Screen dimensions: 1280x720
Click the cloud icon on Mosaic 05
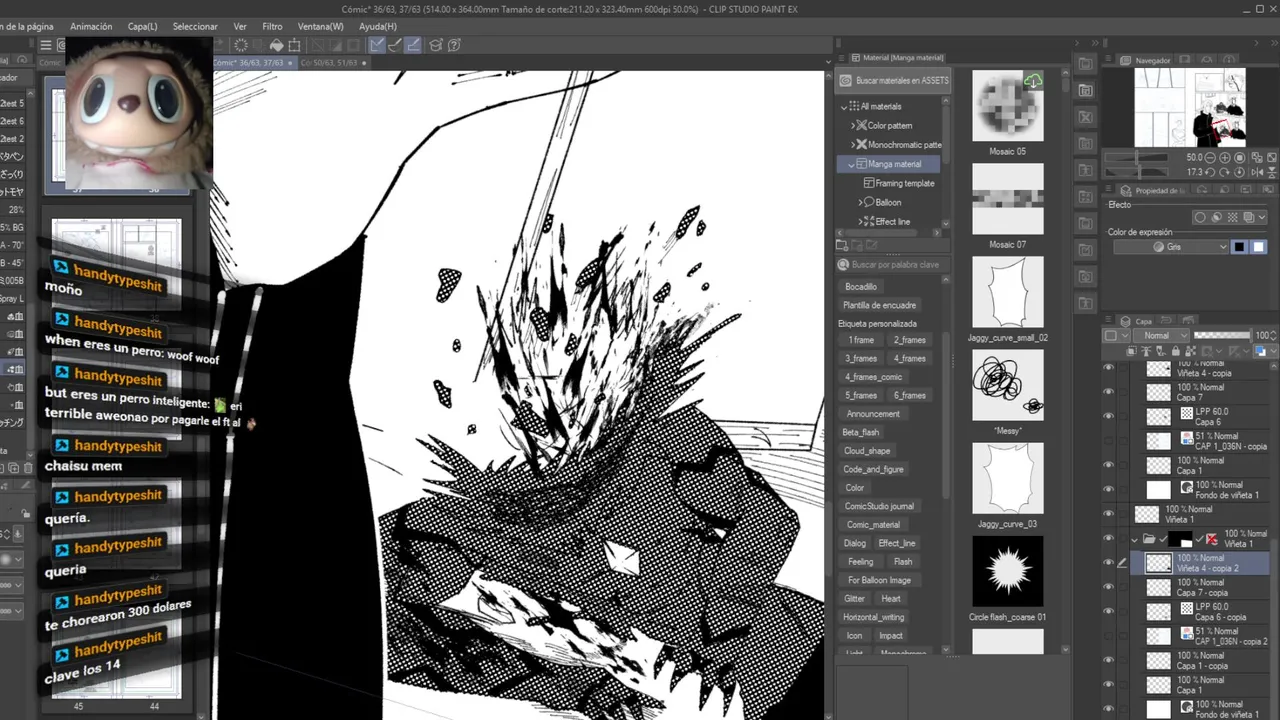point(1033,81)
